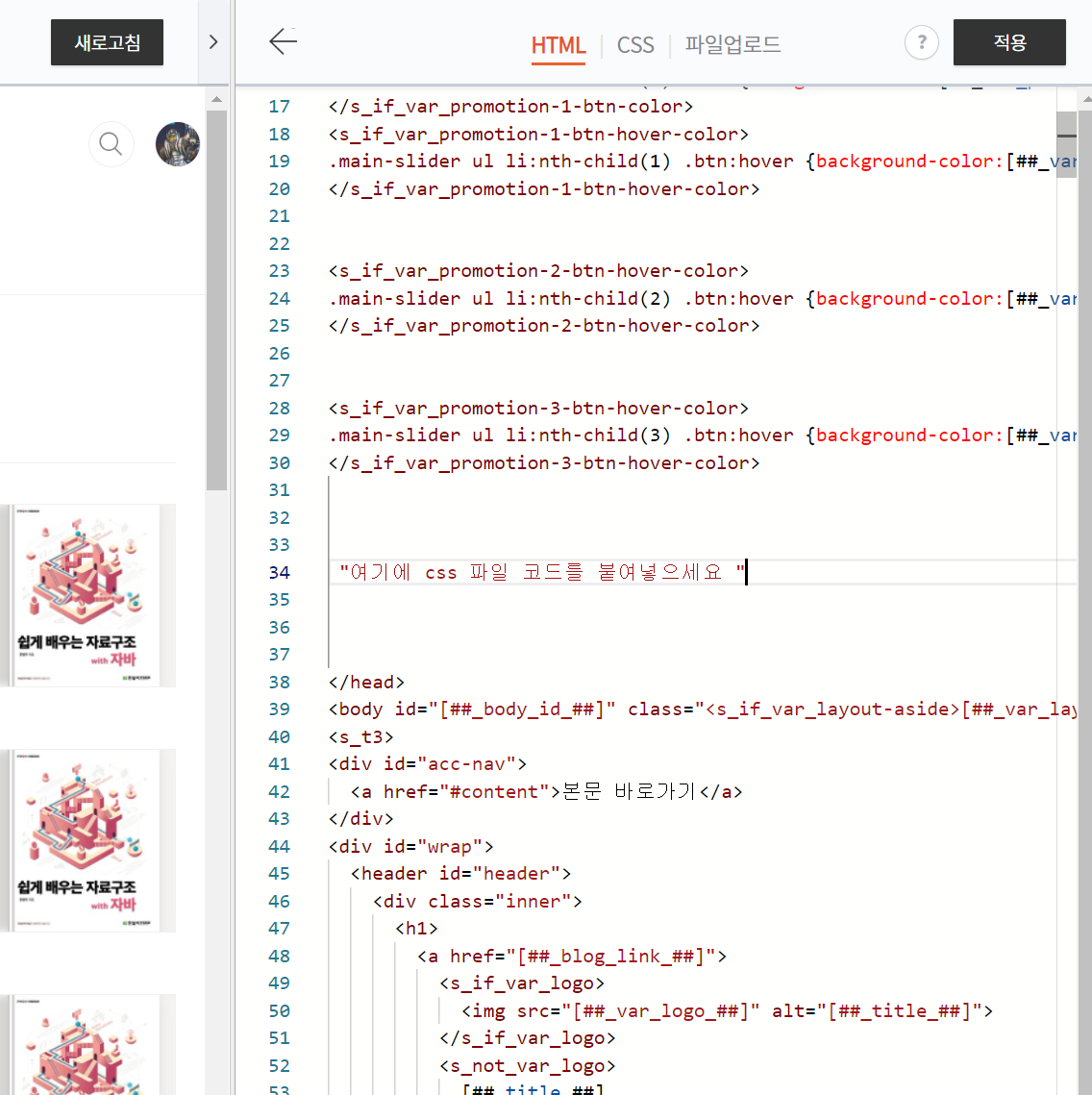Click nth-child(2) .btn:hover rule on line 24
Image resolution: width=1092 pixels, height=1095 pixels.
coord(702,299)
